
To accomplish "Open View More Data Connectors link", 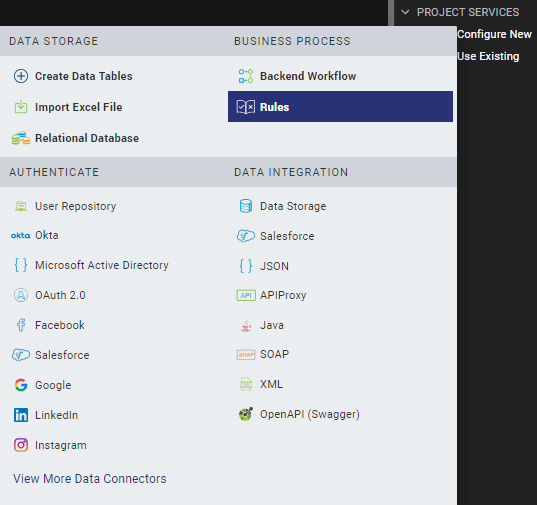I will (x=90, y=479).
